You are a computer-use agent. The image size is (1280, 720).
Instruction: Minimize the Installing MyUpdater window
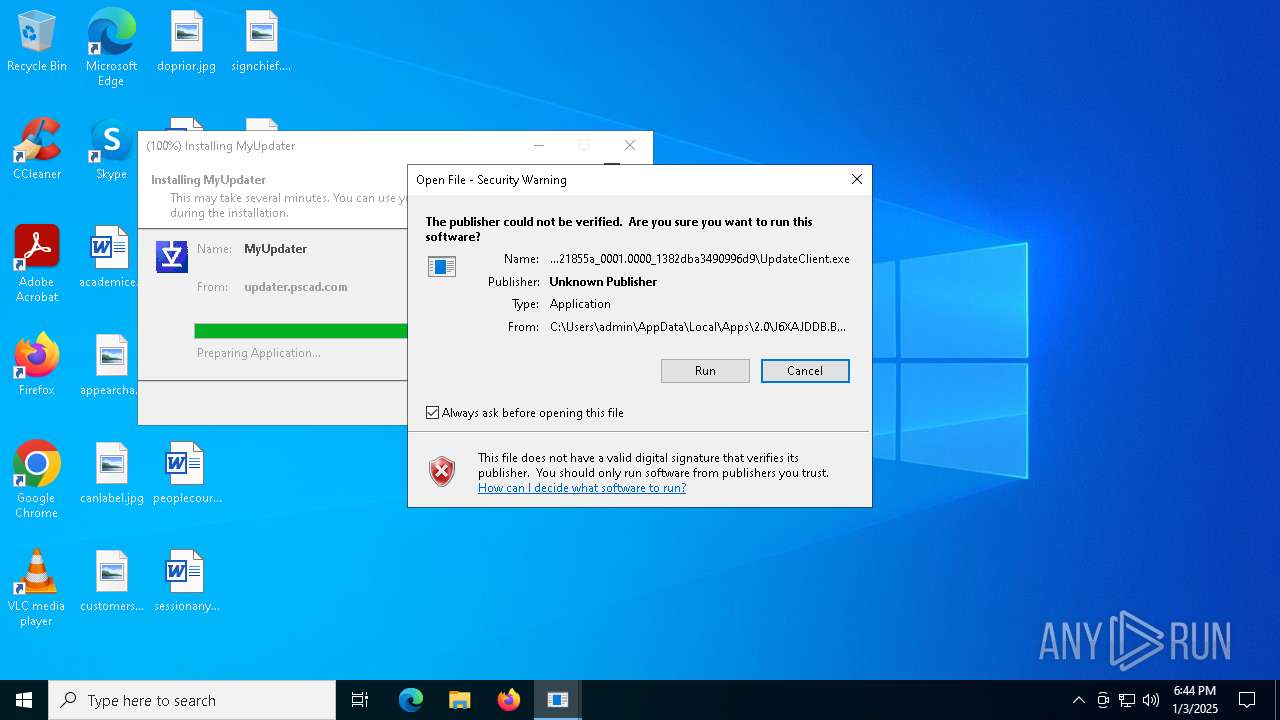pyautogui.click(x=538, y=145)
